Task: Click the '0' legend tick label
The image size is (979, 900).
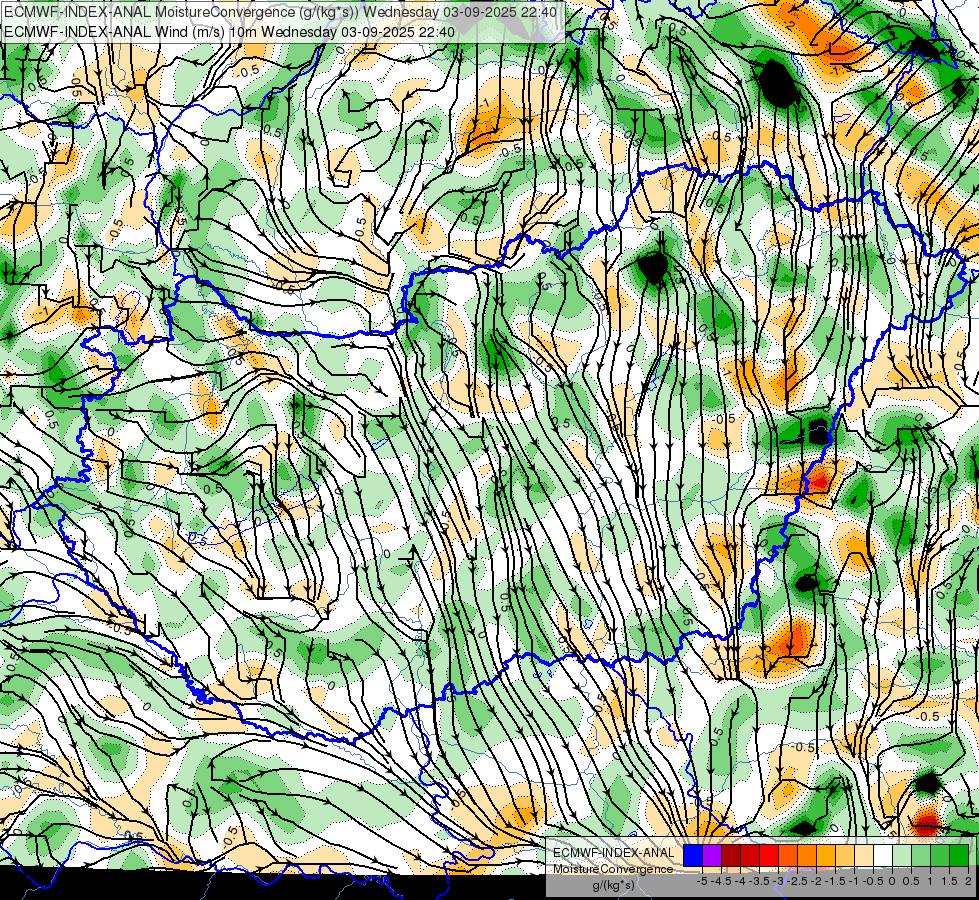Action: point(892,881)
